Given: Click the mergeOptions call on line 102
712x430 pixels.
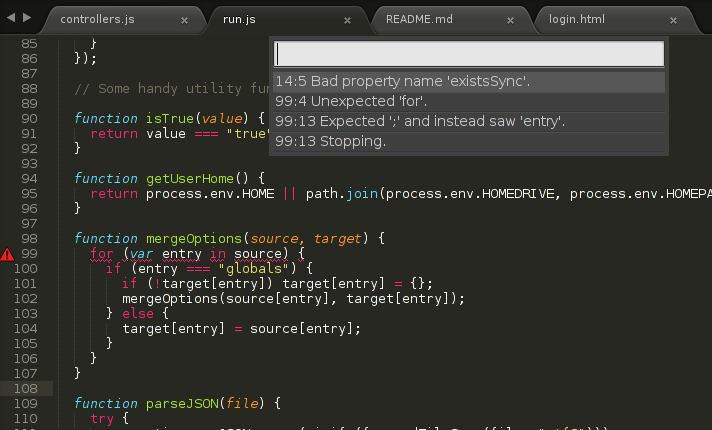Looking at the screenshot, I should (170, 299).
